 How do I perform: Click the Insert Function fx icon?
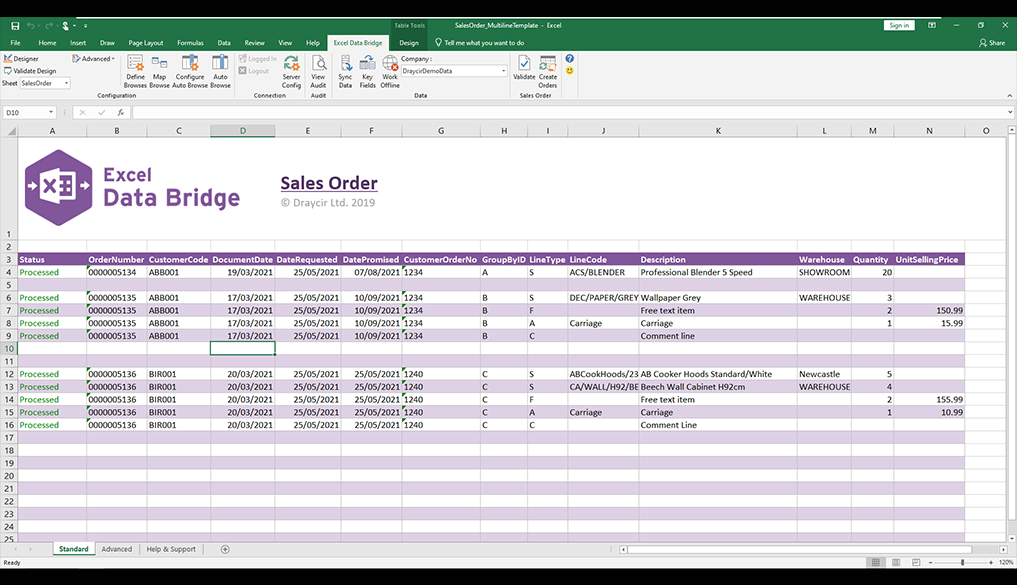coord(121,112)
